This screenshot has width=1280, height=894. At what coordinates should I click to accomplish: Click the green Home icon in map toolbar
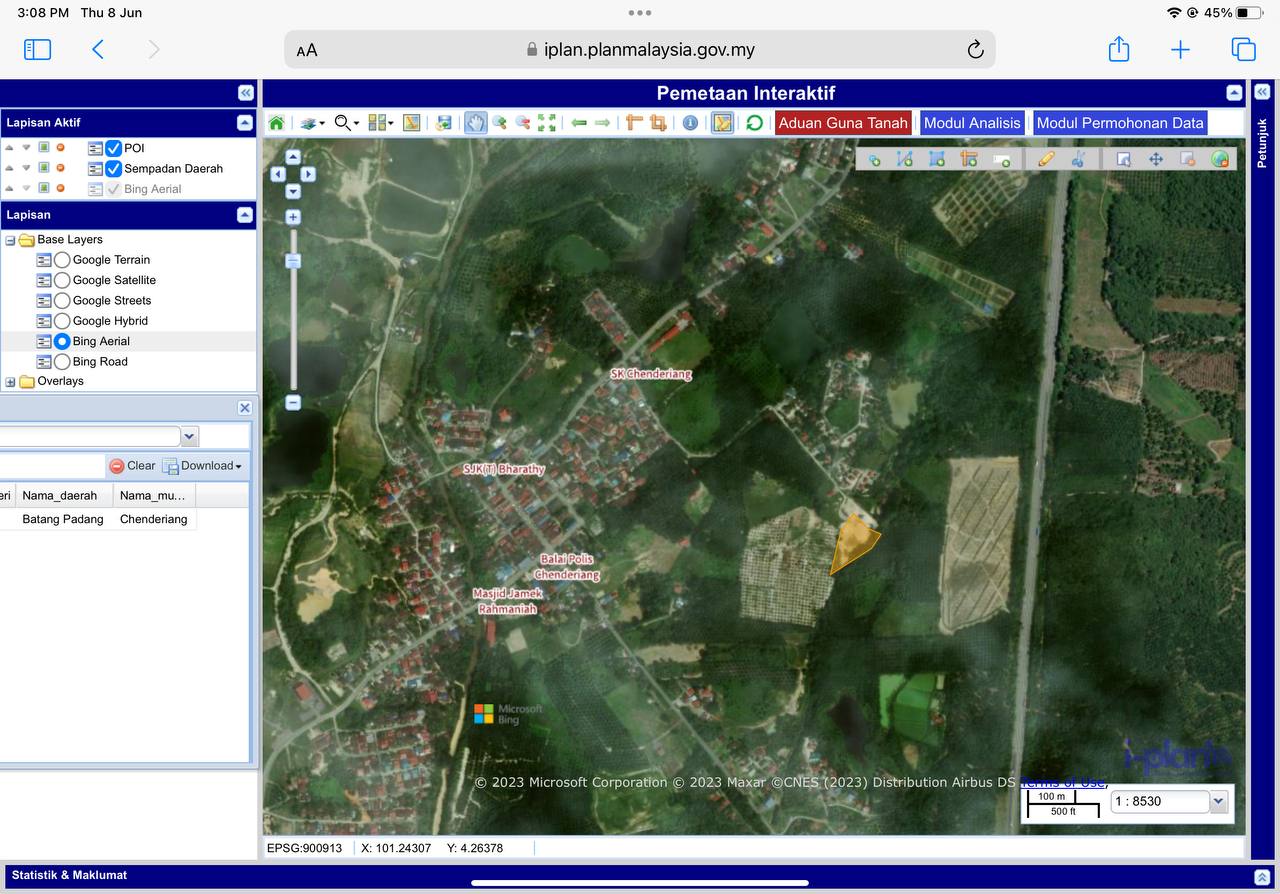tap(276, 123)
